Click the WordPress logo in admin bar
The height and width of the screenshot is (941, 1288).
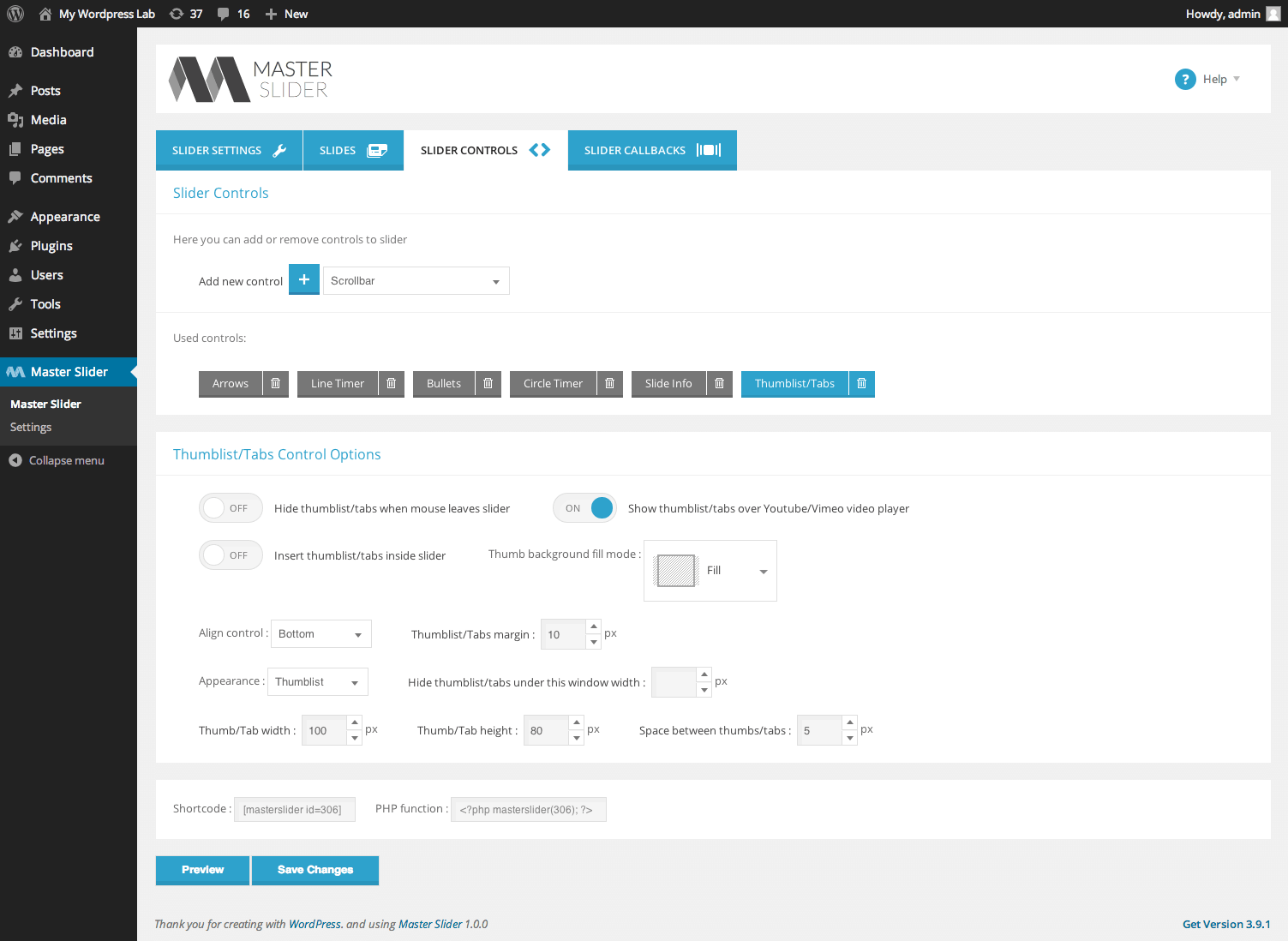point(15,14)
